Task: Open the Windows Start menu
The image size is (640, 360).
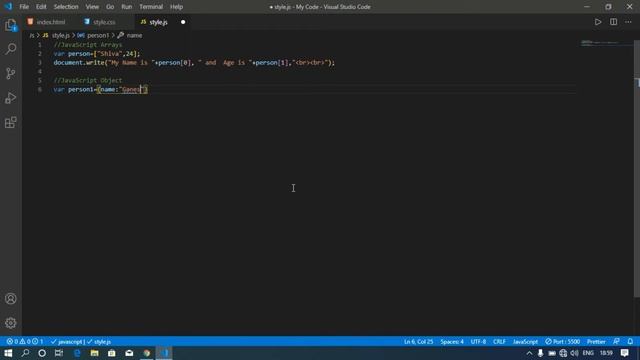Action: click(8, 353)
